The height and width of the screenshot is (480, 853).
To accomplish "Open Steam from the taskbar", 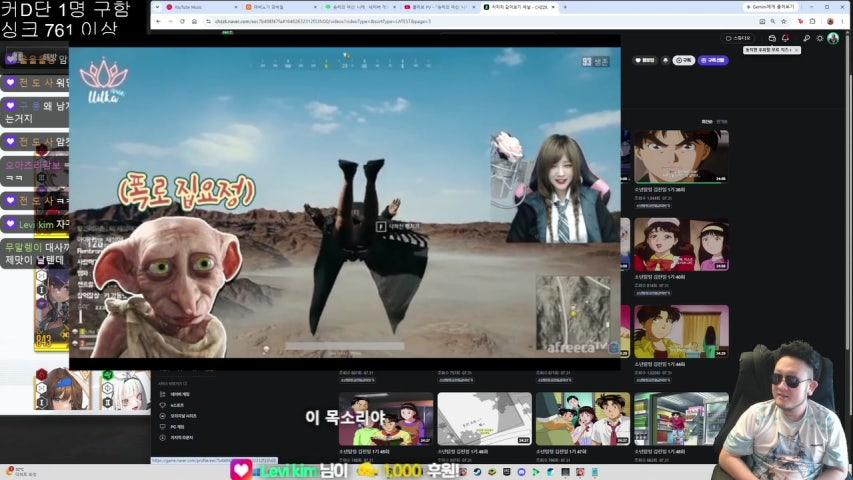I will point(477,472).
